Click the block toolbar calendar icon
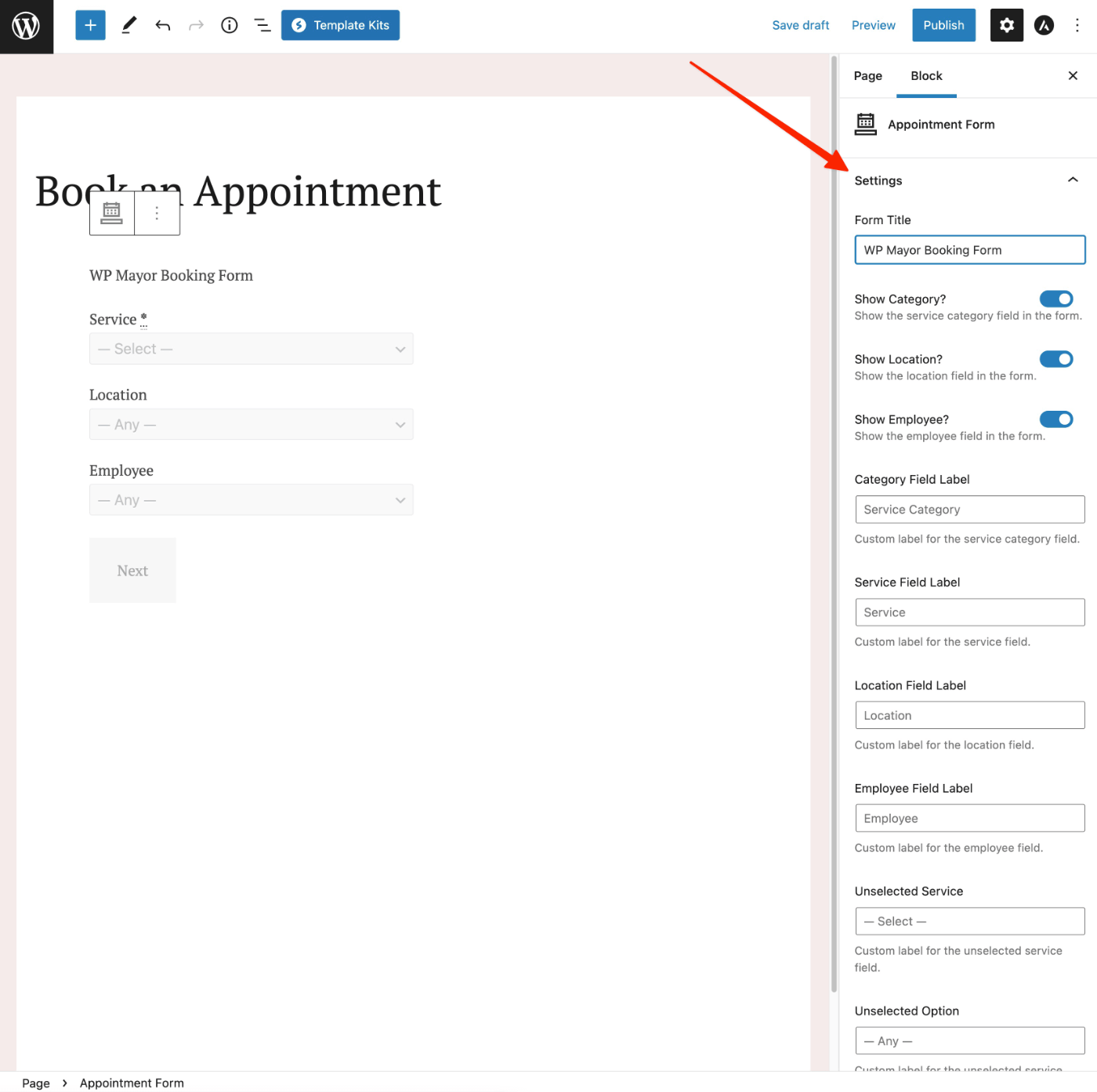This screenshot has height=1092, width=1097. 112,212
